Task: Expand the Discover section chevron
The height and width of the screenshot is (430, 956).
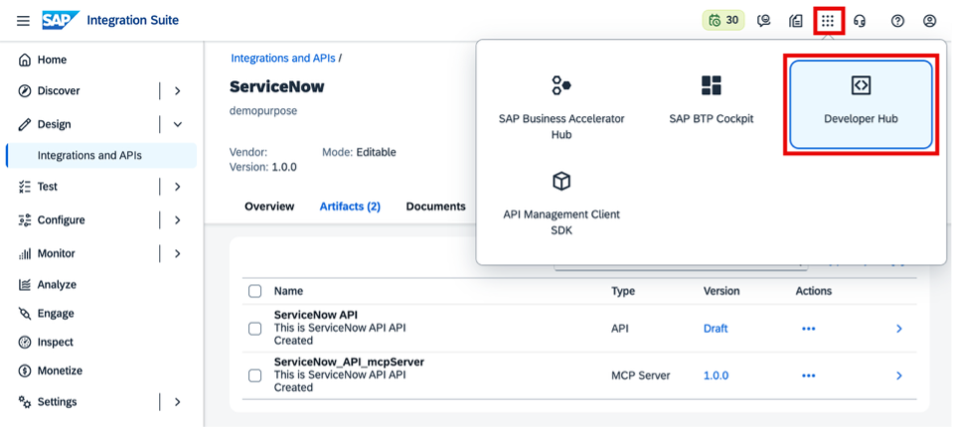Action: tap(177, 91)
